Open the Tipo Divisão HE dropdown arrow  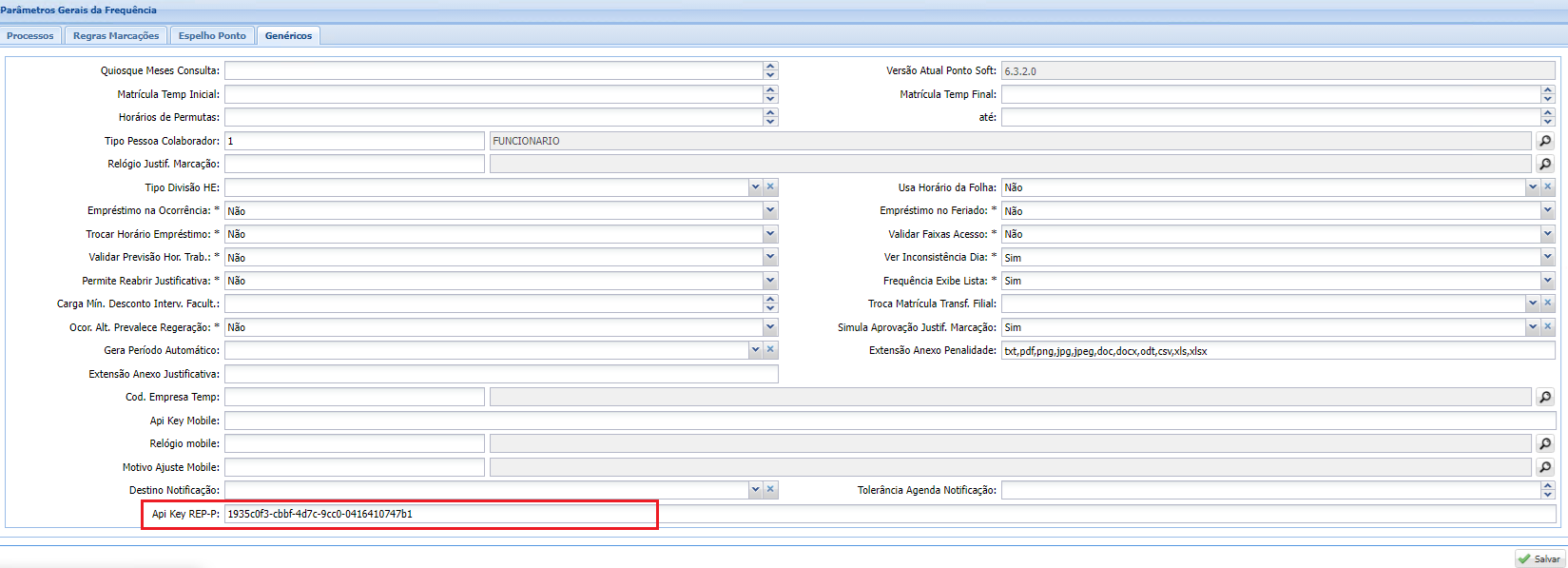(756, 187)
